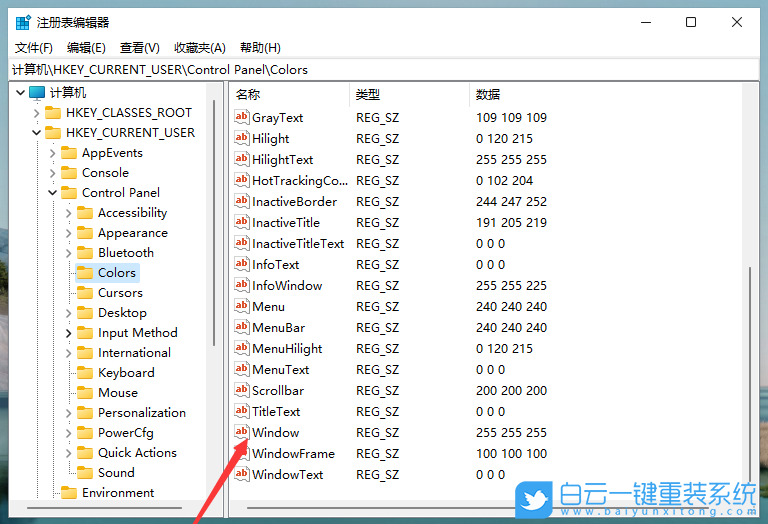Click the InfoWindow value ab icon

pos(241,286)
